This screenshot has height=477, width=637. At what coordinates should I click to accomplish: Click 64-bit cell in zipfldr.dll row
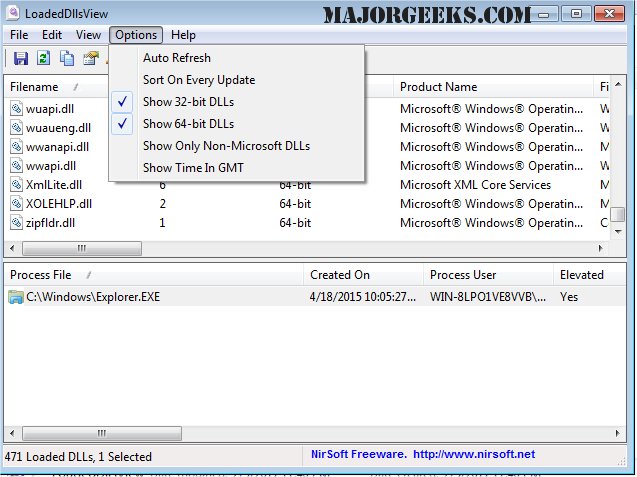(x=295, y=223)
